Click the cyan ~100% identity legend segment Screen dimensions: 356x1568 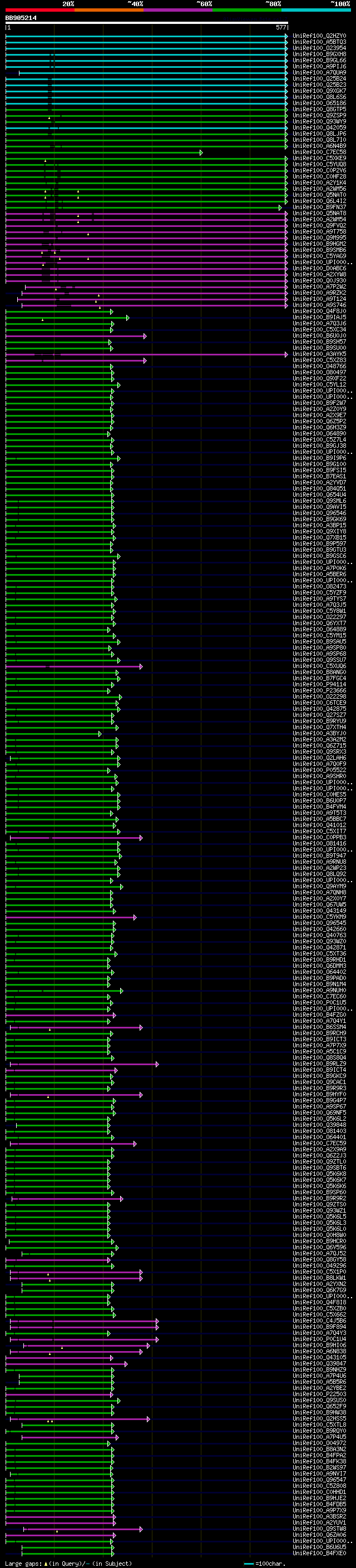click(316, 10)
